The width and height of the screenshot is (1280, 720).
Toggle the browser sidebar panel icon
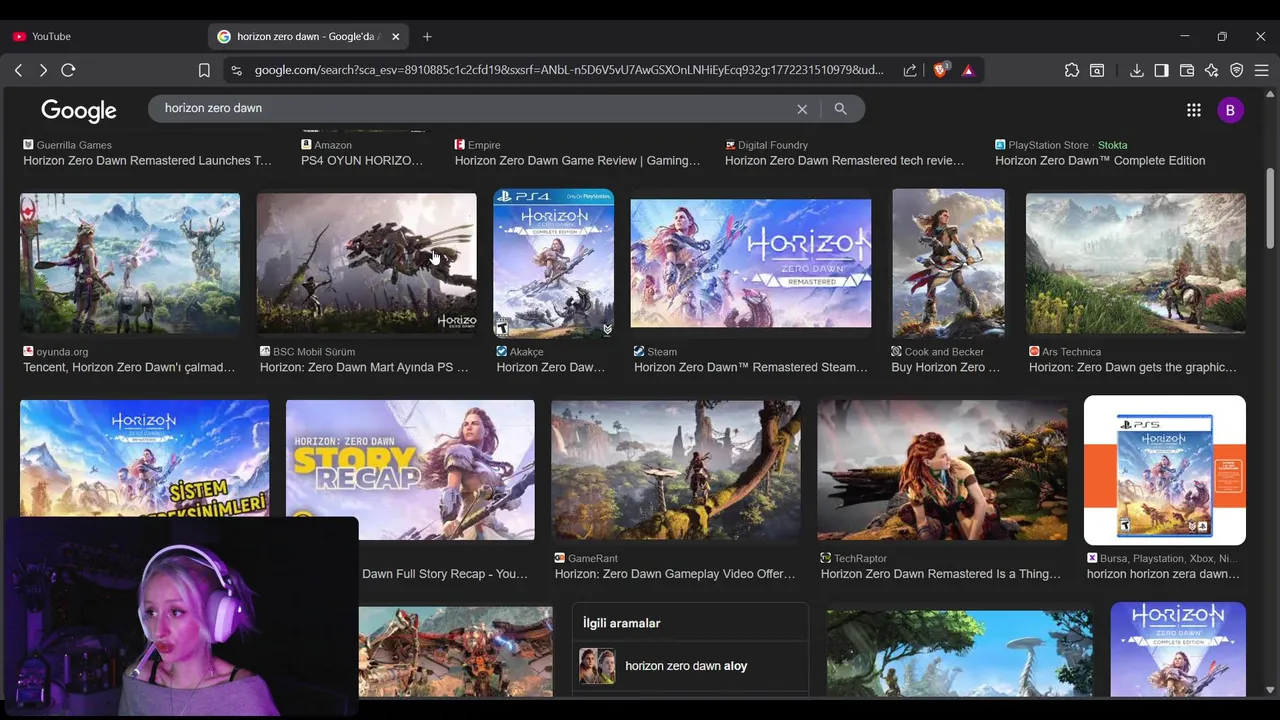(1162, 70)
